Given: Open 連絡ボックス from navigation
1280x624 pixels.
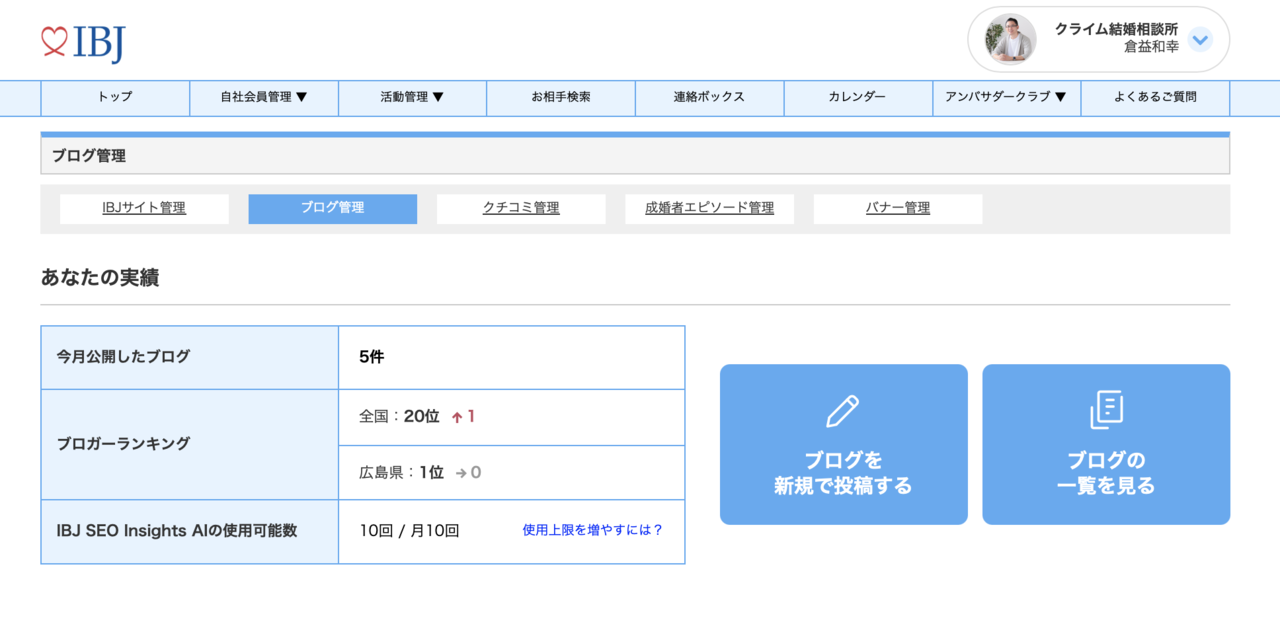Looking at the screenshot, I should tap(709, 97).
